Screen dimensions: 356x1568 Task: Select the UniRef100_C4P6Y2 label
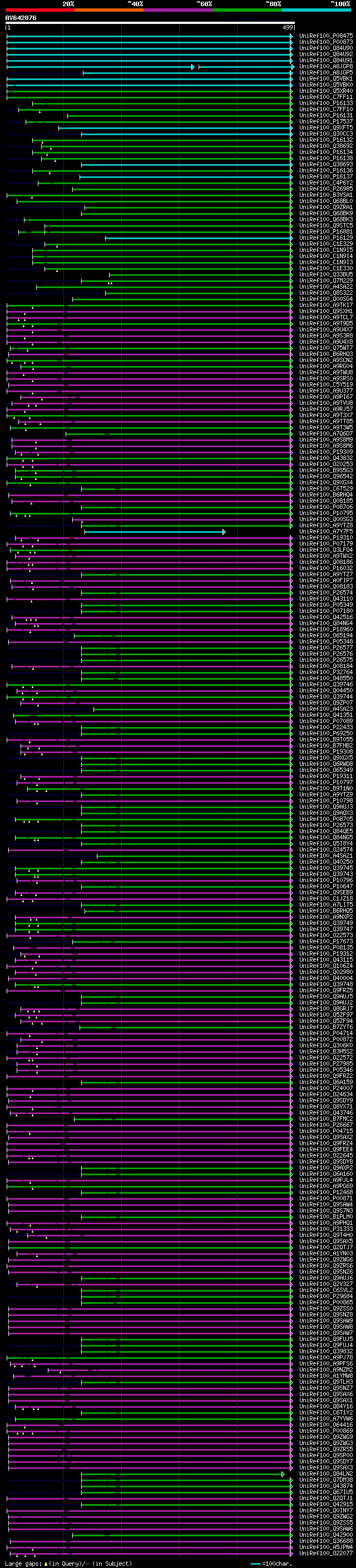[x=326, y=182]
